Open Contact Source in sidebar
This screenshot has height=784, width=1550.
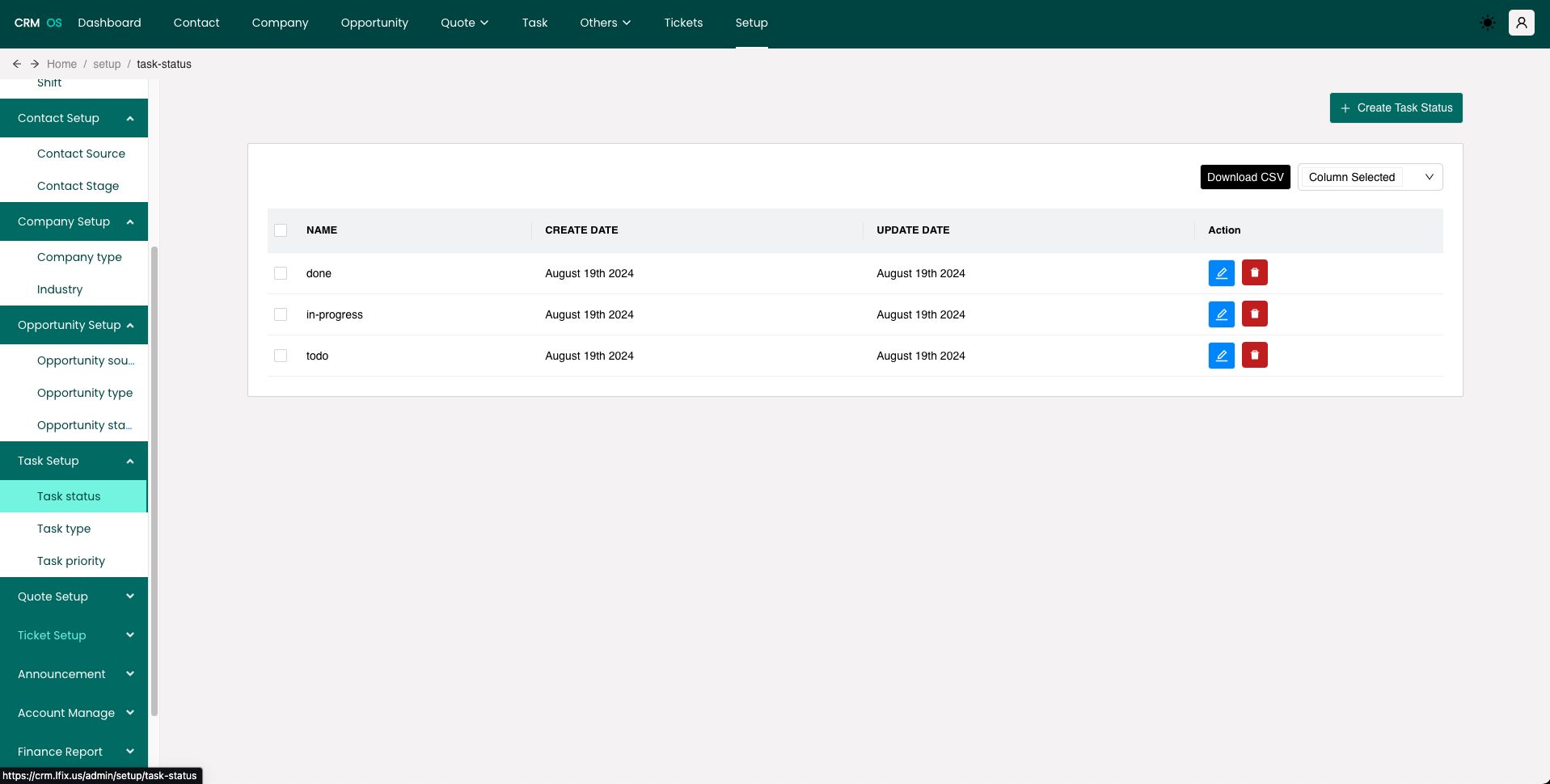(x=74, y=154)
